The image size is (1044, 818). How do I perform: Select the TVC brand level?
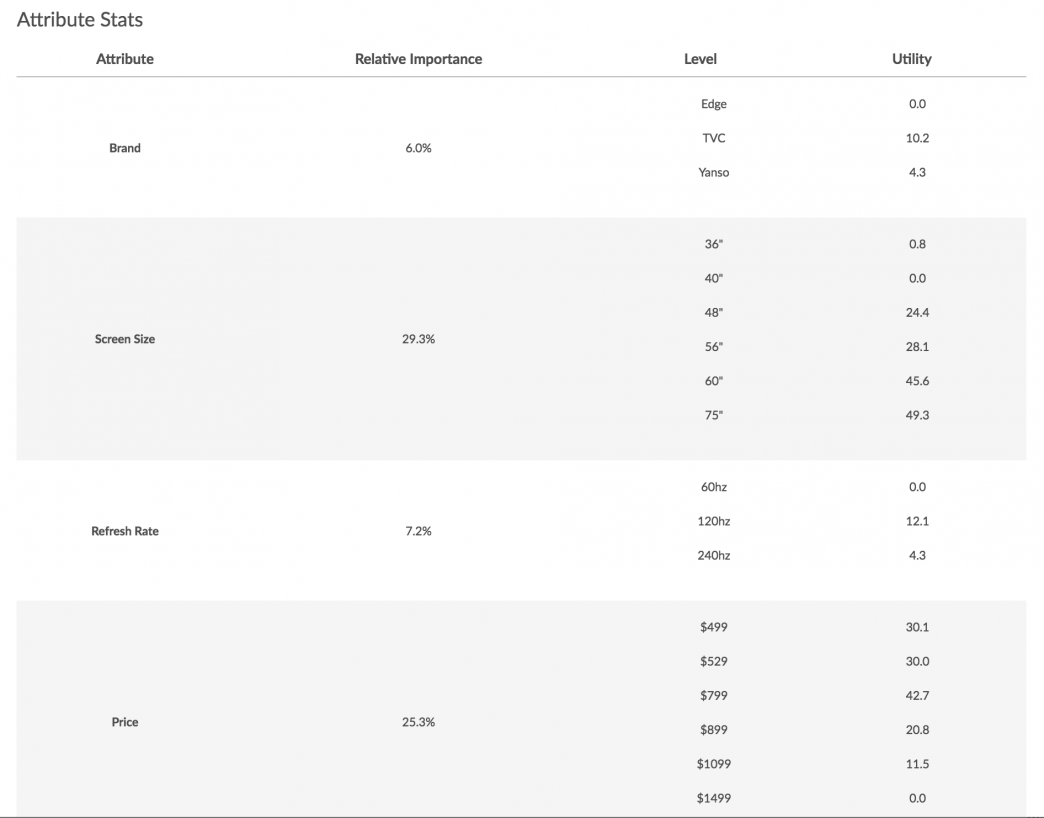pos(714,138)
